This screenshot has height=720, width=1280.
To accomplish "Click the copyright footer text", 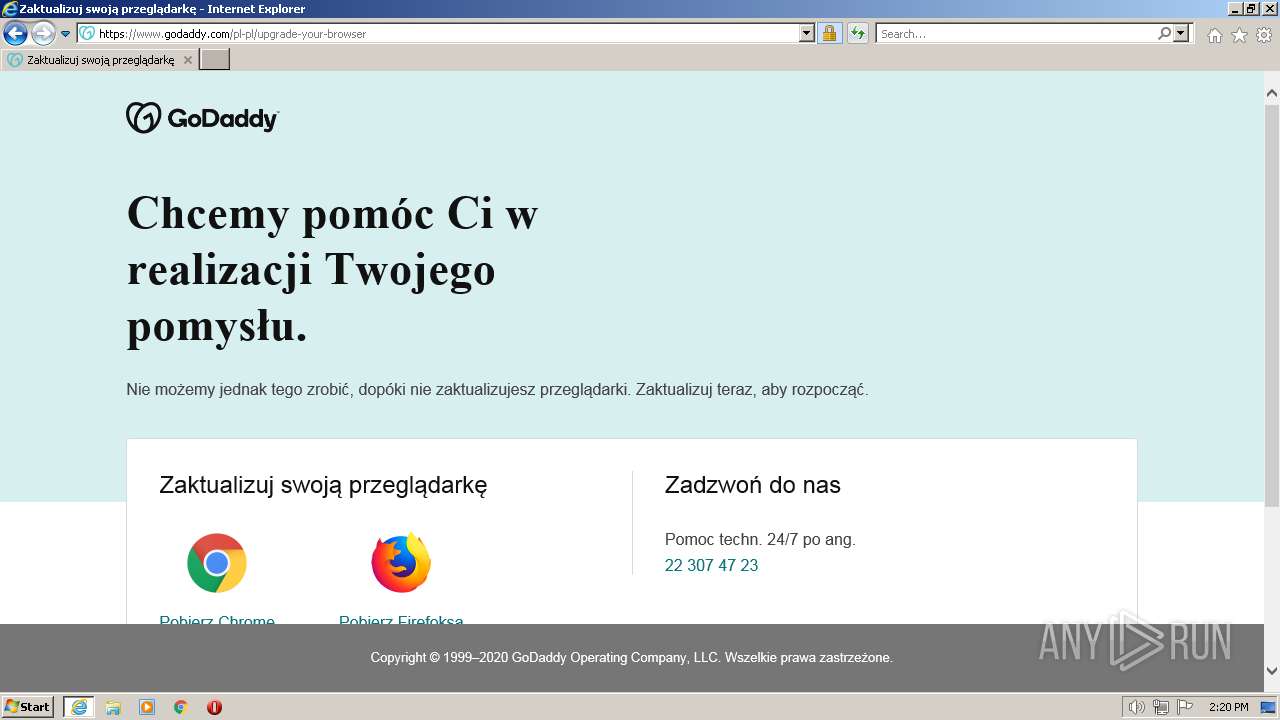I will [x=632, y=657].
